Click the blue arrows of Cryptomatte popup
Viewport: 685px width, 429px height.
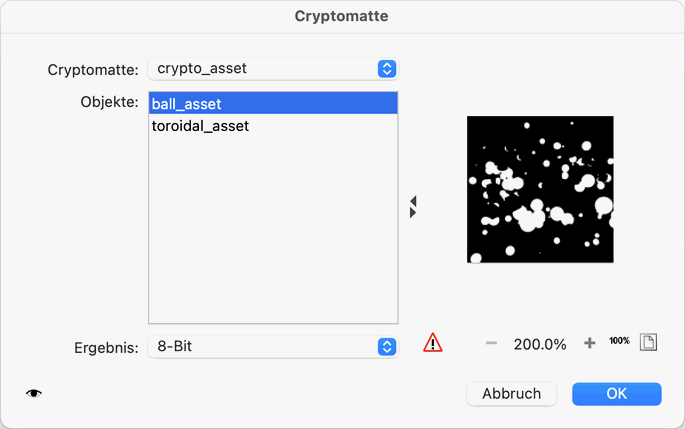pyautogui.click(x=387, y=69)
